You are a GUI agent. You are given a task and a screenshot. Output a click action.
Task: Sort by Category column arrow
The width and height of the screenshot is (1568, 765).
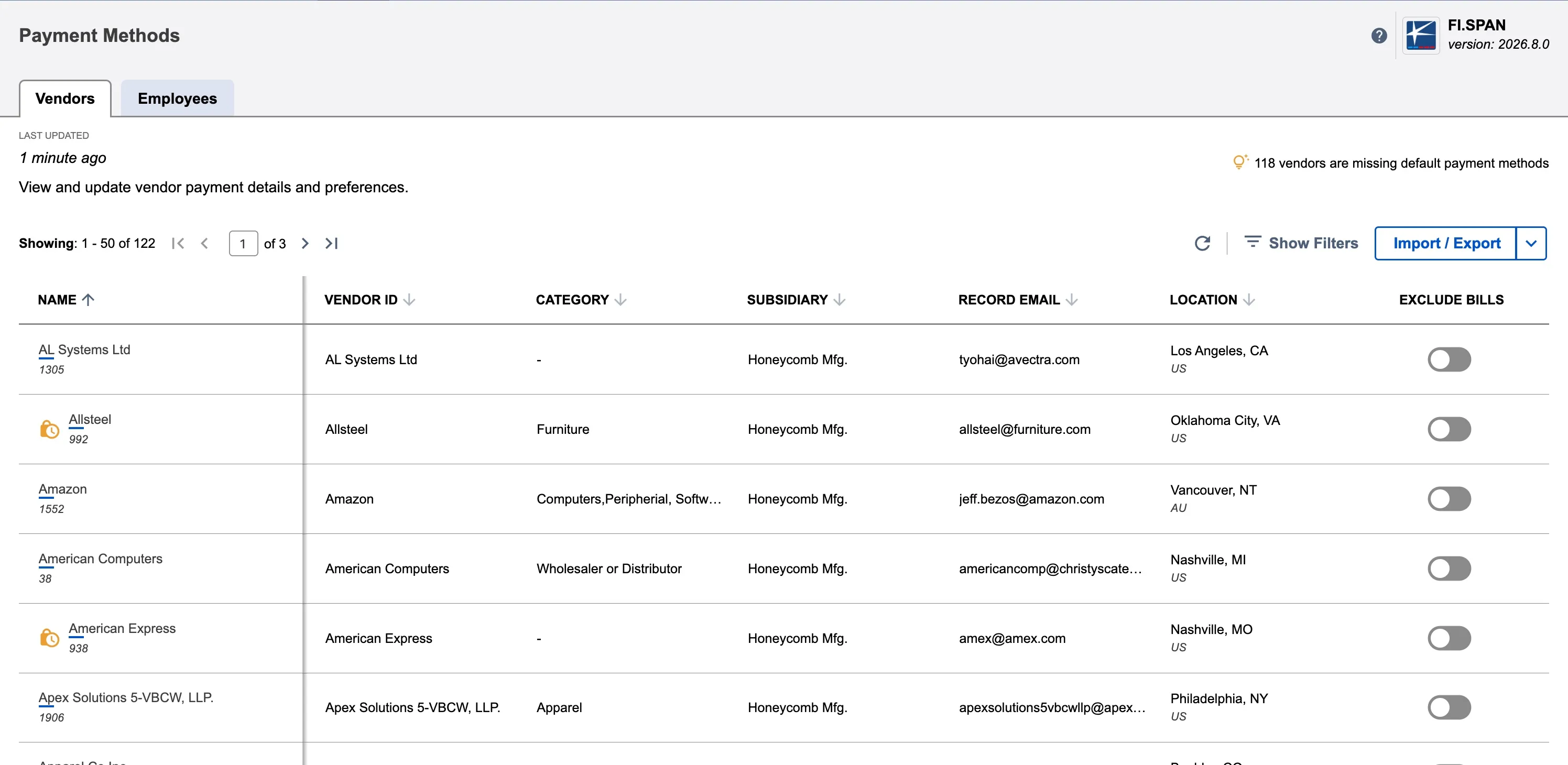(620, 299)
